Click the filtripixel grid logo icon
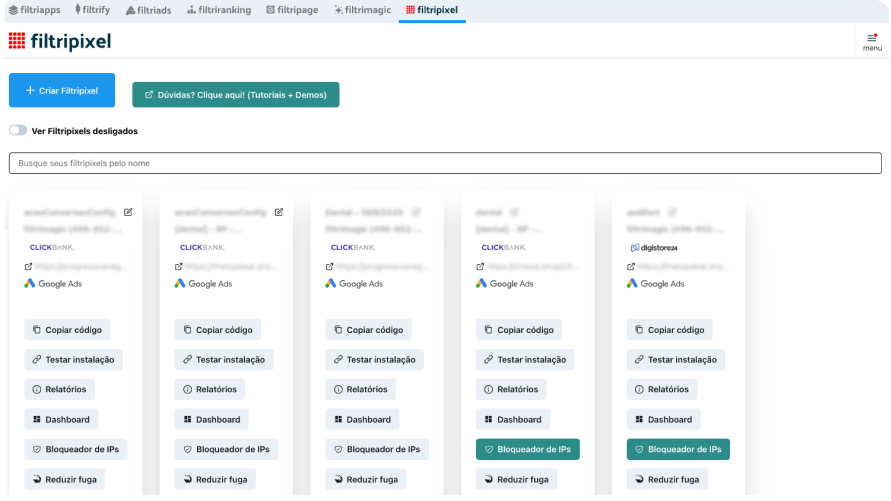This screenshot has width=891, height=501. click(x=17, y=41)
